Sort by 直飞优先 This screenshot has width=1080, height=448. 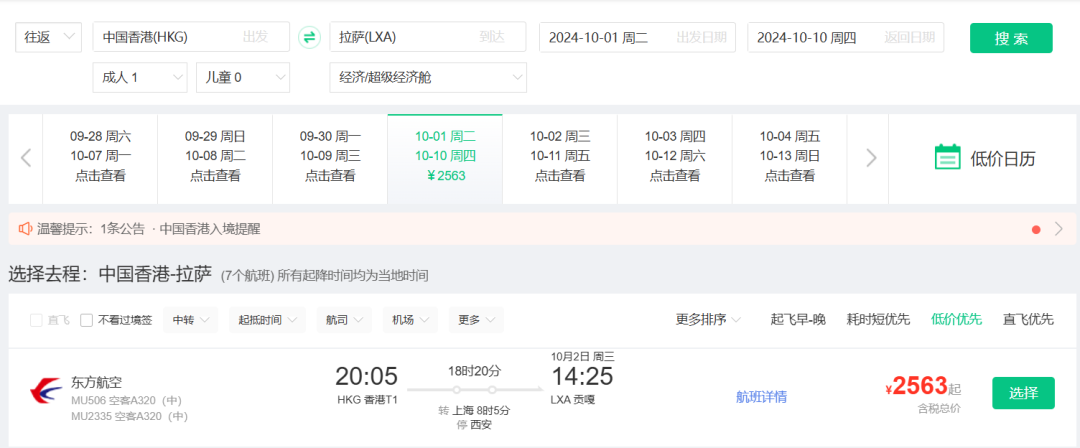click(1028, 319)
